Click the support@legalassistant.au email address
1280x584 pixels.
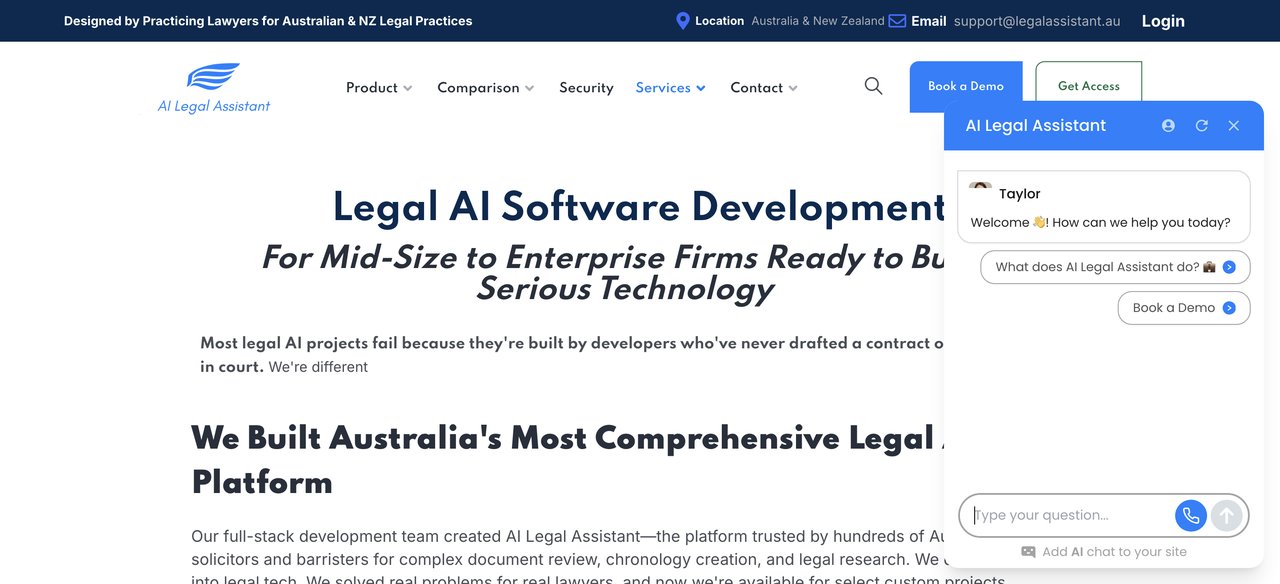(x=1037, y=21)
